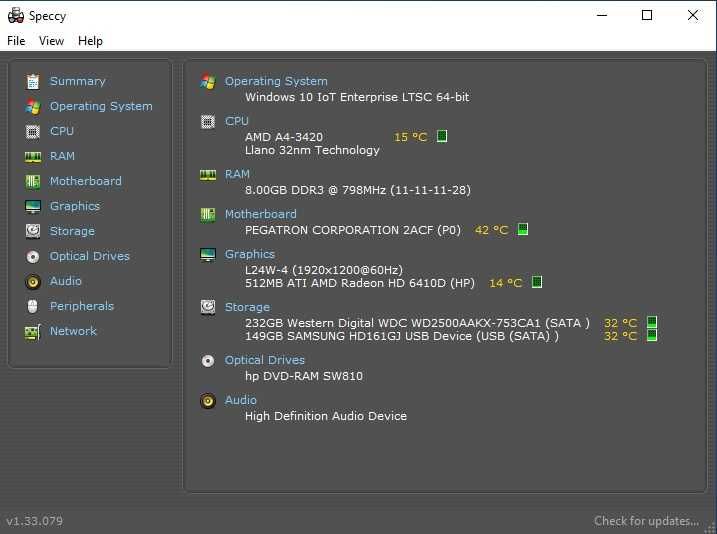Click the RAM icon in summary panel
The image size is (717, 534).
pos(208,175)
